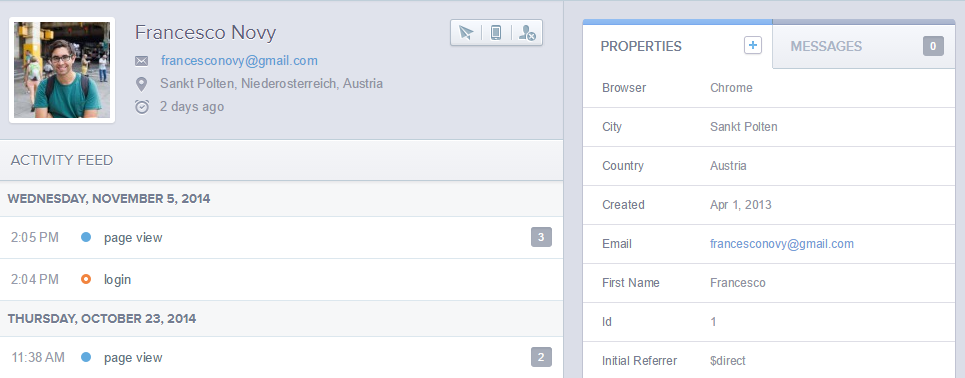Image resolution: width=965 pixels, height=378 pixels.
Task: Click the blue dot of 2:05 PM page view
Action: point(86,237)
